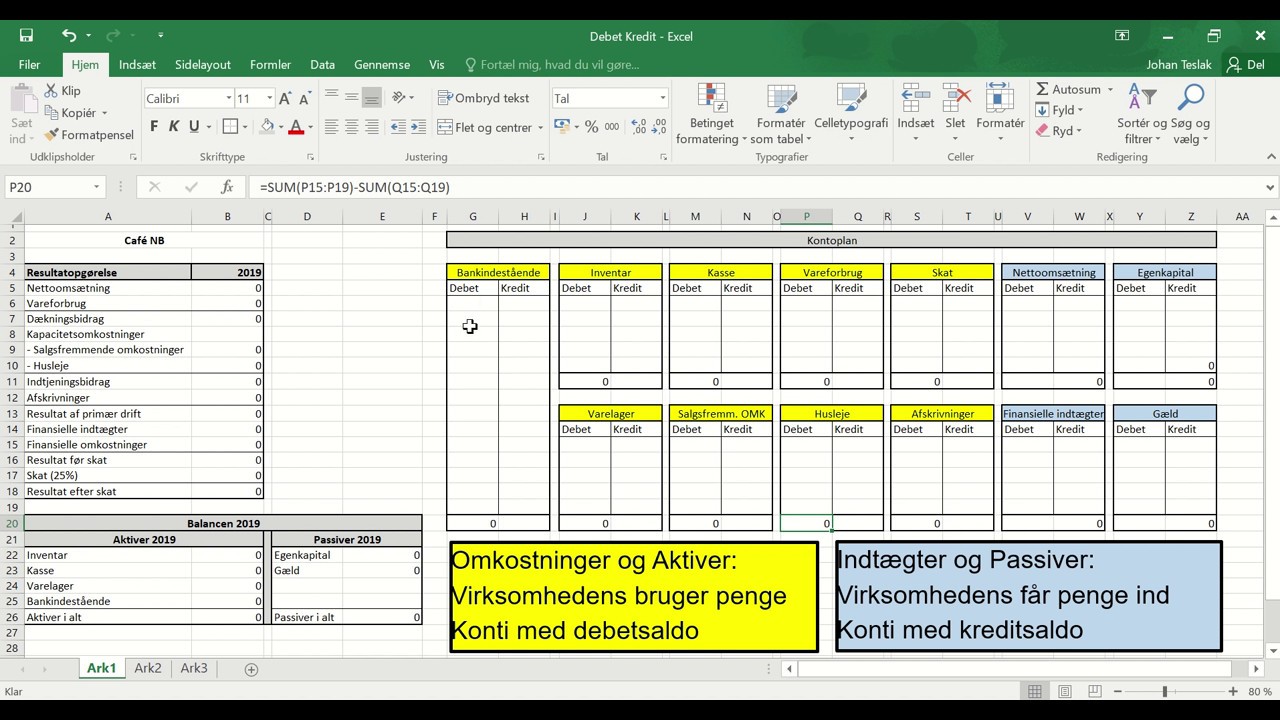The width and height of the screenshot is (1280, 720).
Task: Align text left in the cell
Action: (332, 127)
